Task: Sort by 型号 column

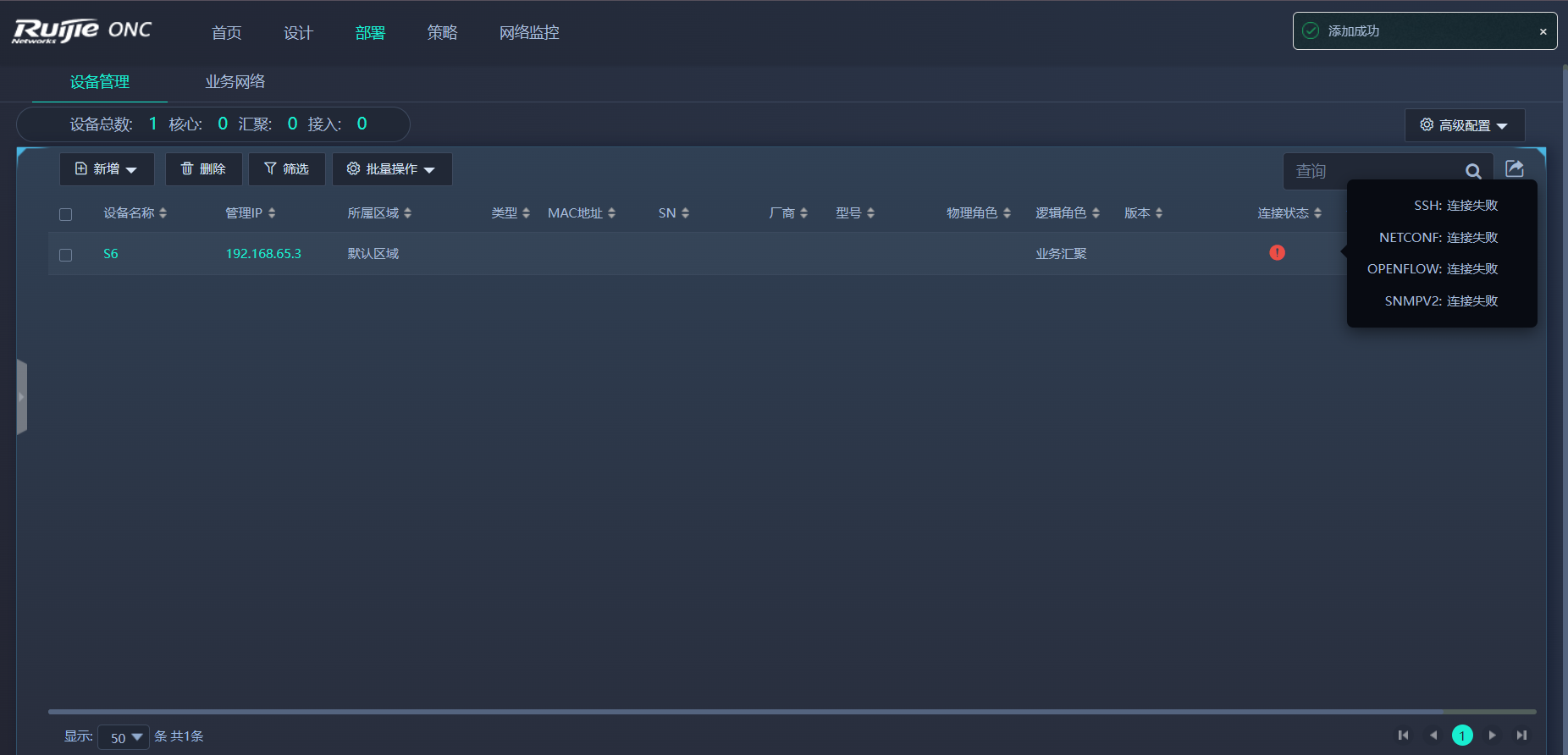Action: coord(855,213)
